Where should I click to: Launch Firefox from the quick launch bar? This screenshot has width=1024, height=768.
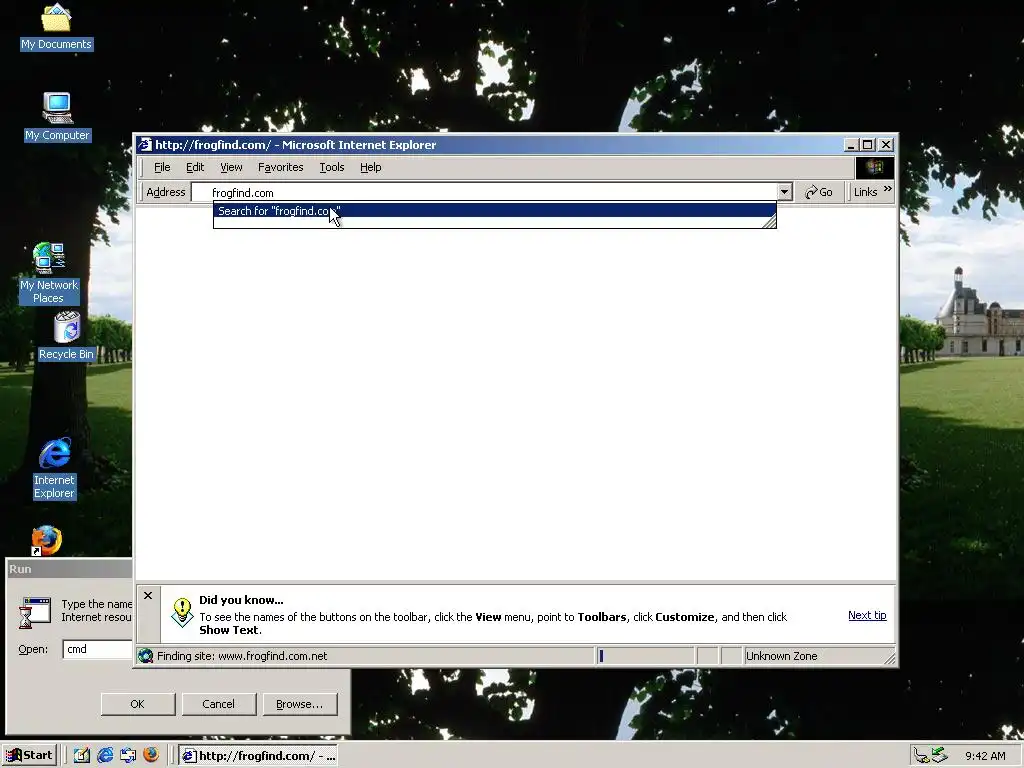click(151, 755)
